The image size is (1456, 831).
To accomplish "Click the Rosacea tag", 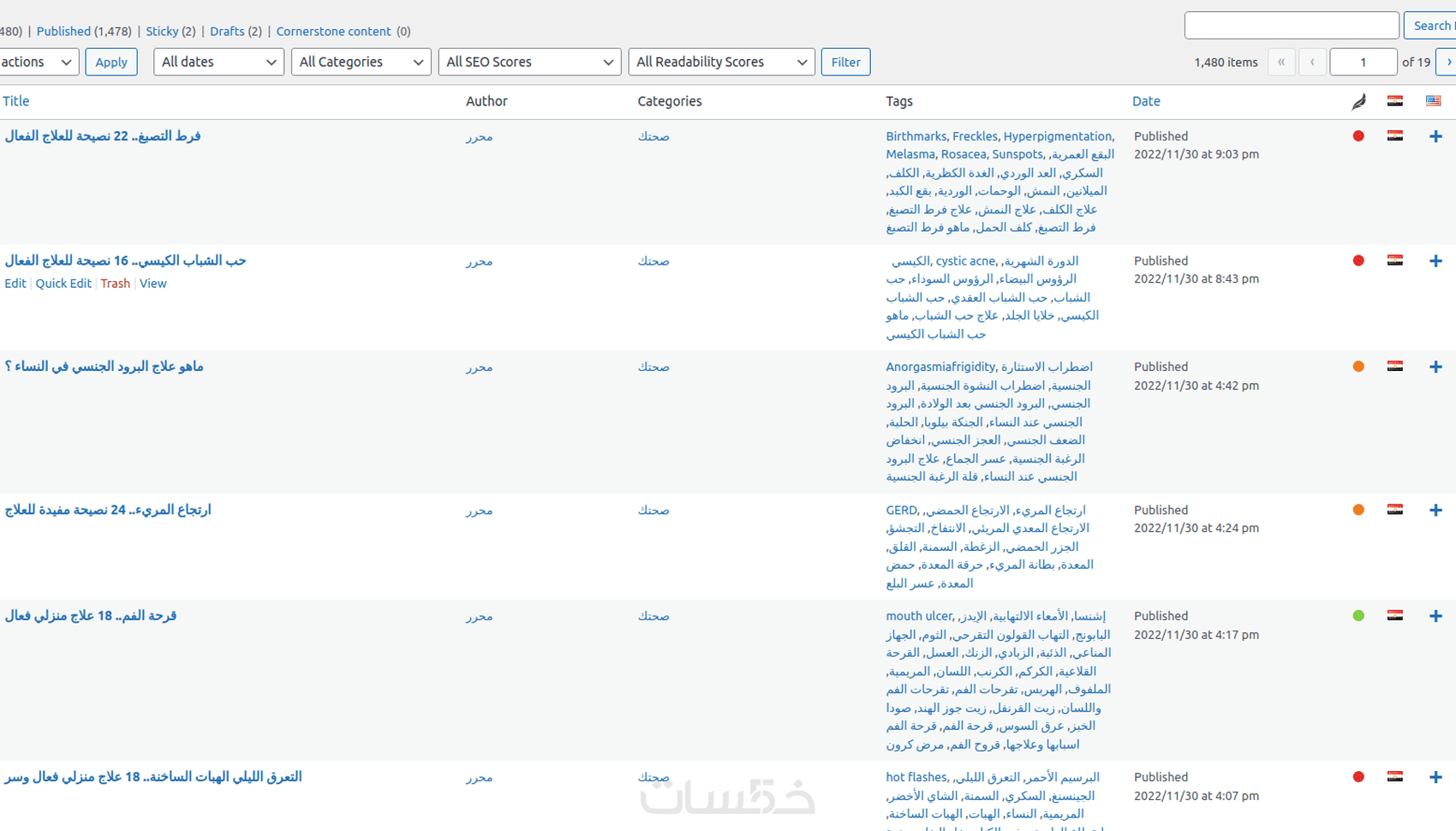I will (964, 154).
